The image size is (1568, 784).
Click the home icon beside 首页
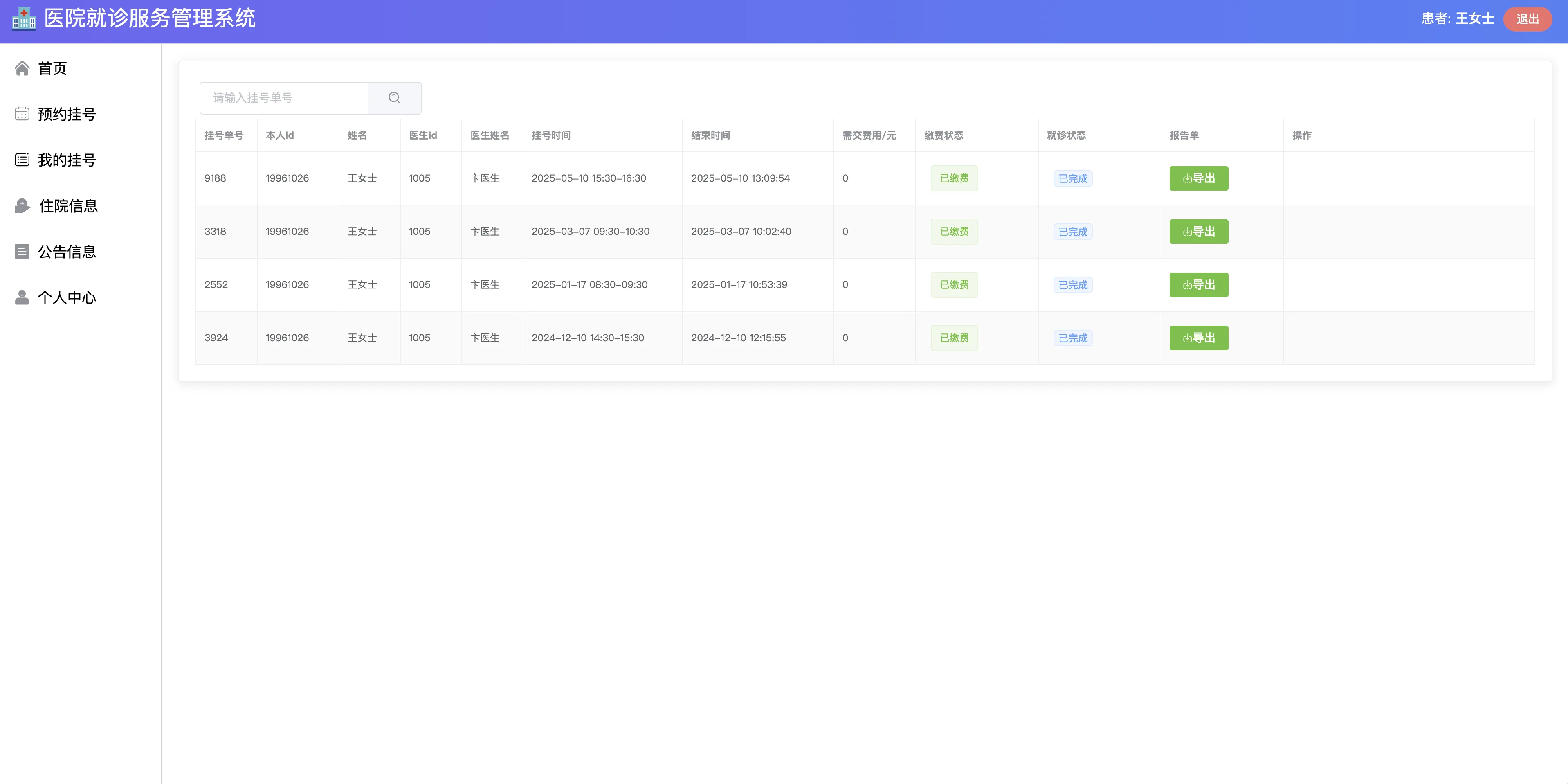pos(22,68)
